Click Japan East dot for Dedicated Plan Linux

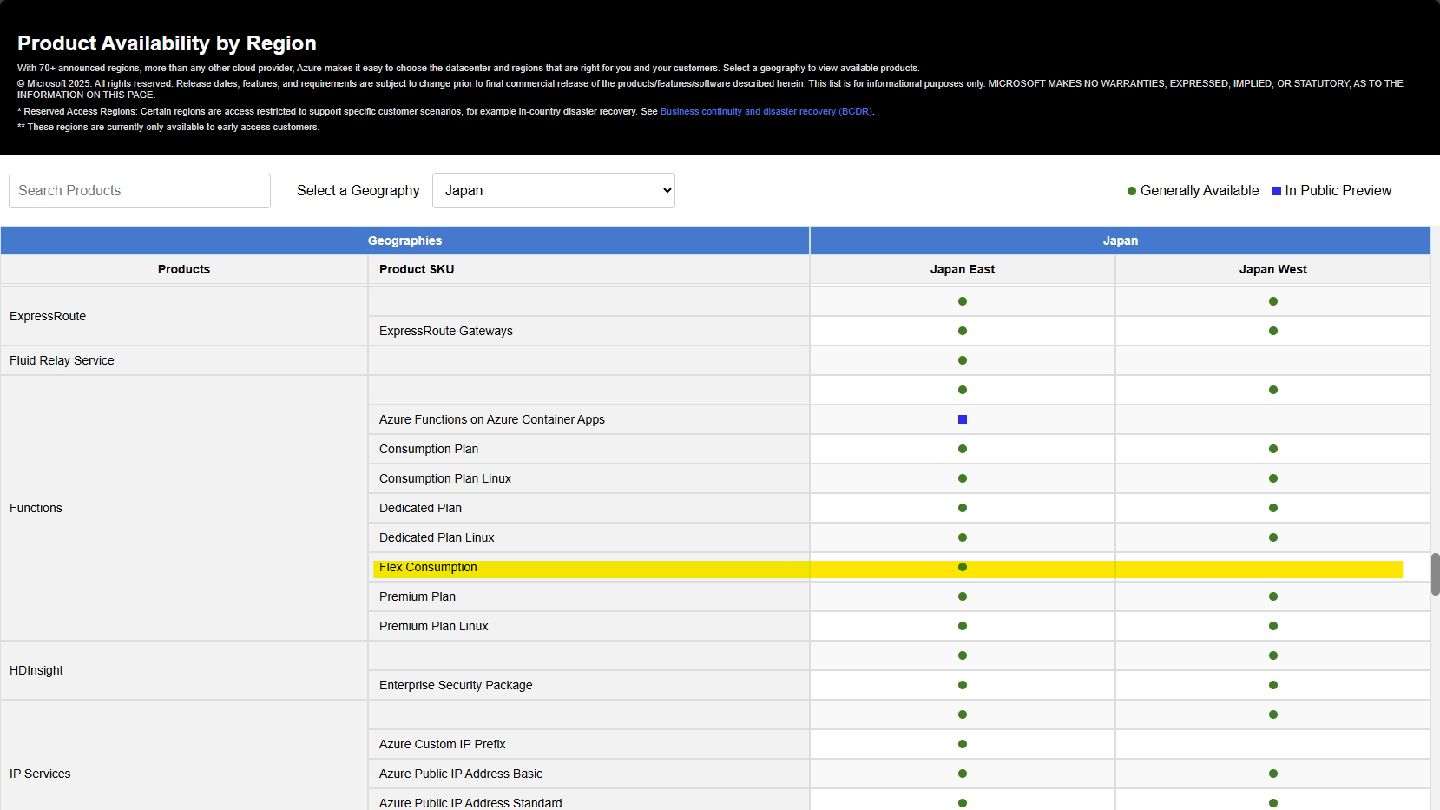pyautogui.click(x=962, y=538)
